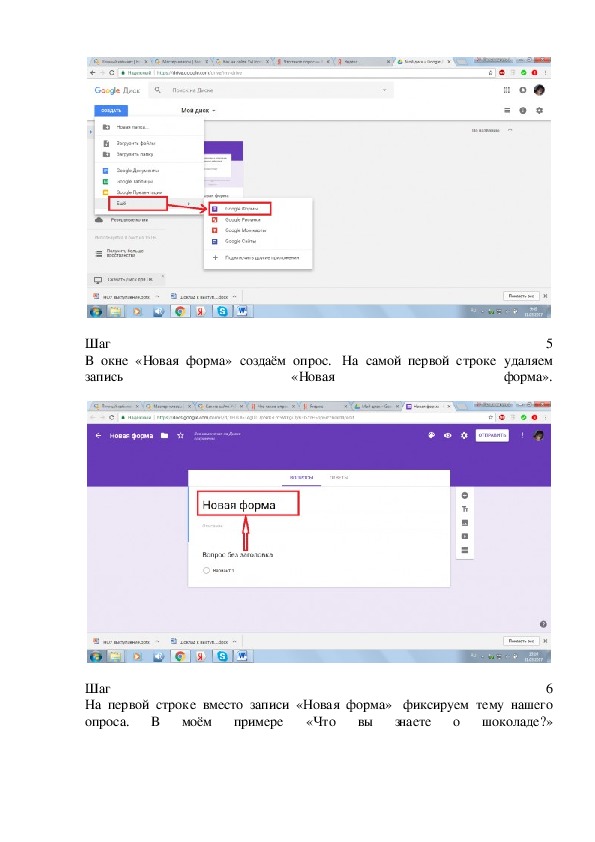Click the blue СОЗДАТЬ button
The height and width of the screenshot is (842, 595).
point(111,110)
